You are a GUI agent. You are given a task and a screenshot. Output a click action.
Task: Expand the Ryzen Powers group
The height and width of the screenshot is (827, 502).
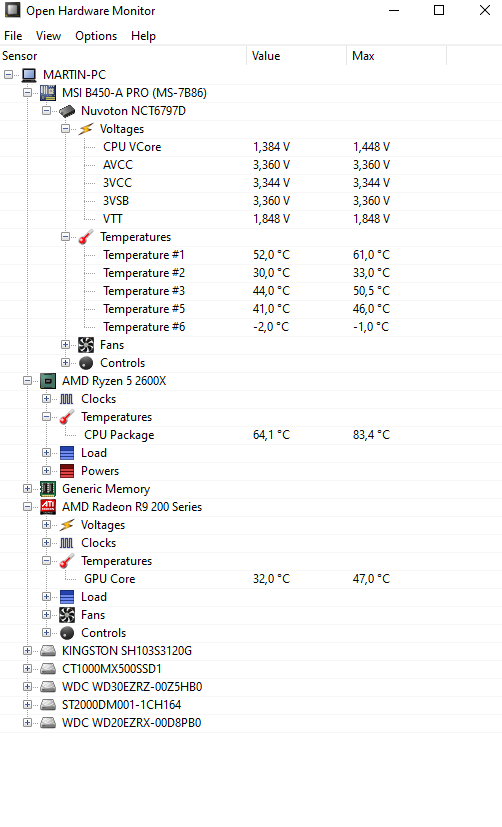tap(46, 471)
